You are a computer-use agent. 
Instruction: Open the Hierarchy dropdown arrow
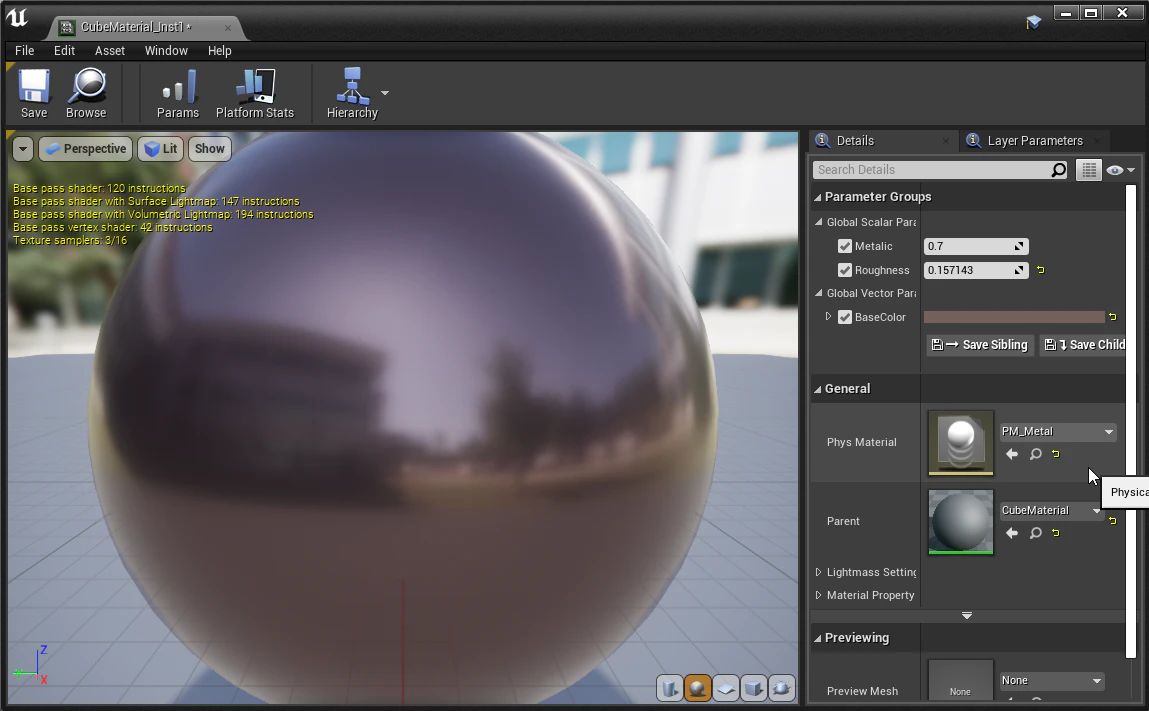pyautogui.click(x=385, y=93)
